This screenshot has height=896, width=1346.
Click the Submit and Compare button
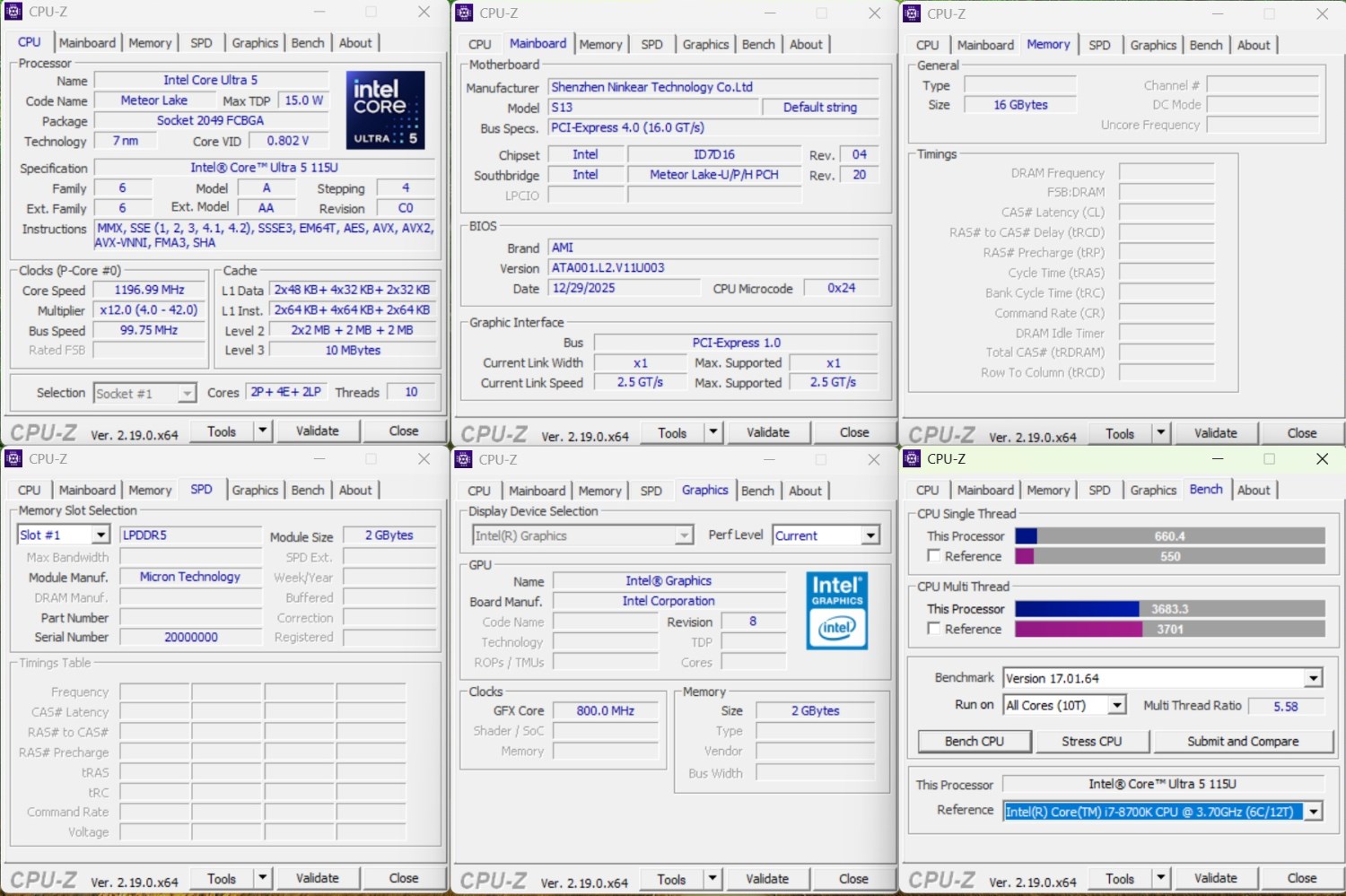click(1243, 742)
